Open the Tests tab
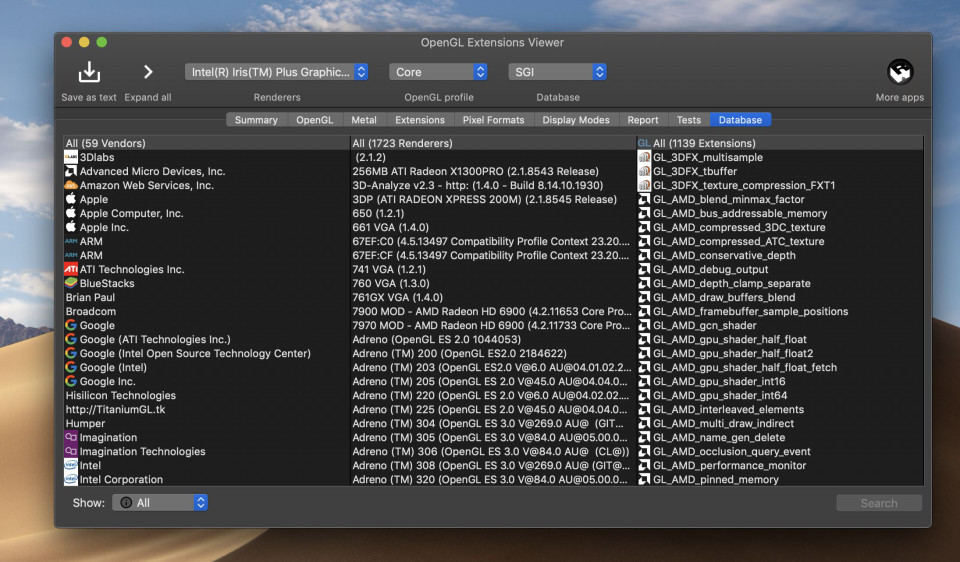Screen dimensions: 960x562 point(689,120)
